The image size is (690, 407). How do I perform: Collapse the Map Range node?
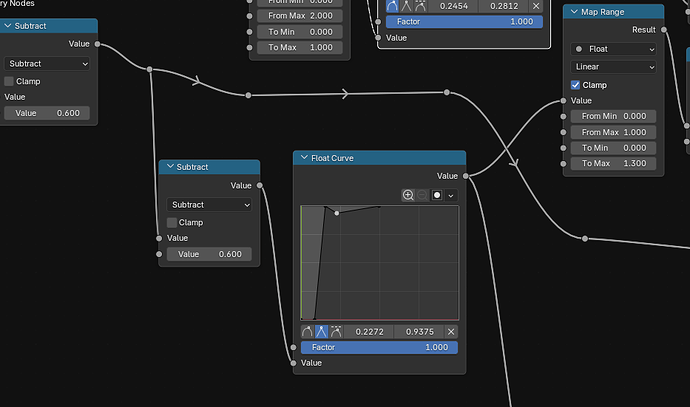[x=574, y=12]
